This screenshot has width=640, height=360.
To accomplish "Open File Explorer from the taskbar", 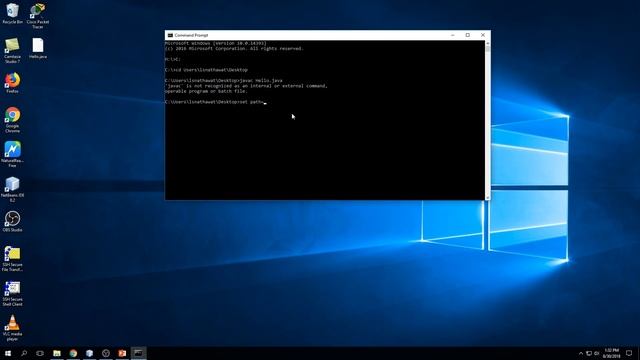I will click(57, 353).
